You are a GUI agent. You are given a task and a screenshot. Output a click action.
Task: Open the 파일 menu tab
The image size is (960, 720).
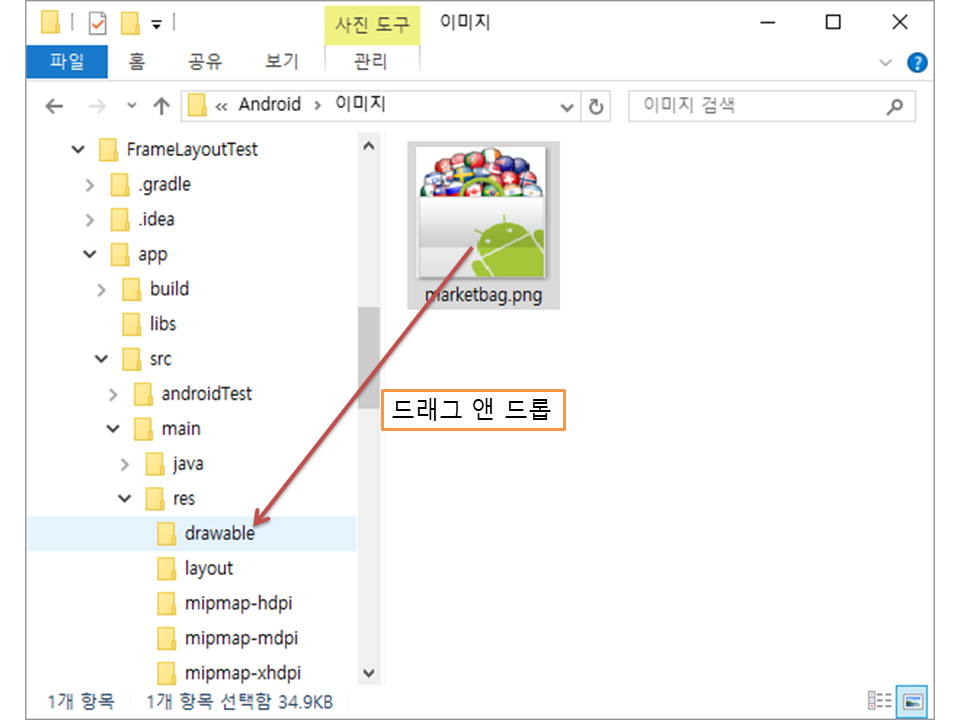67,62
